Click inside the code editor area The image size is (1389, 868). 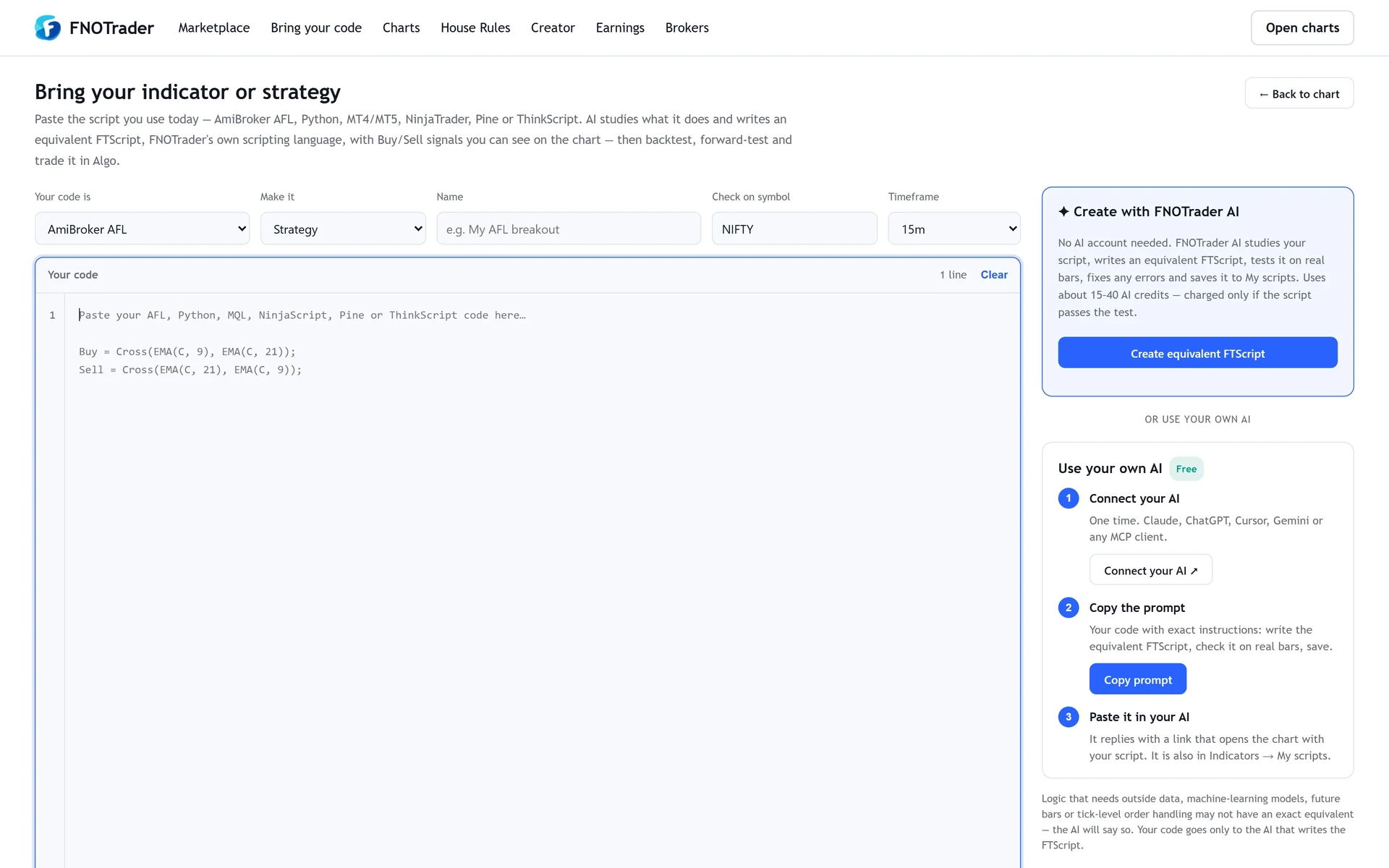543,579
